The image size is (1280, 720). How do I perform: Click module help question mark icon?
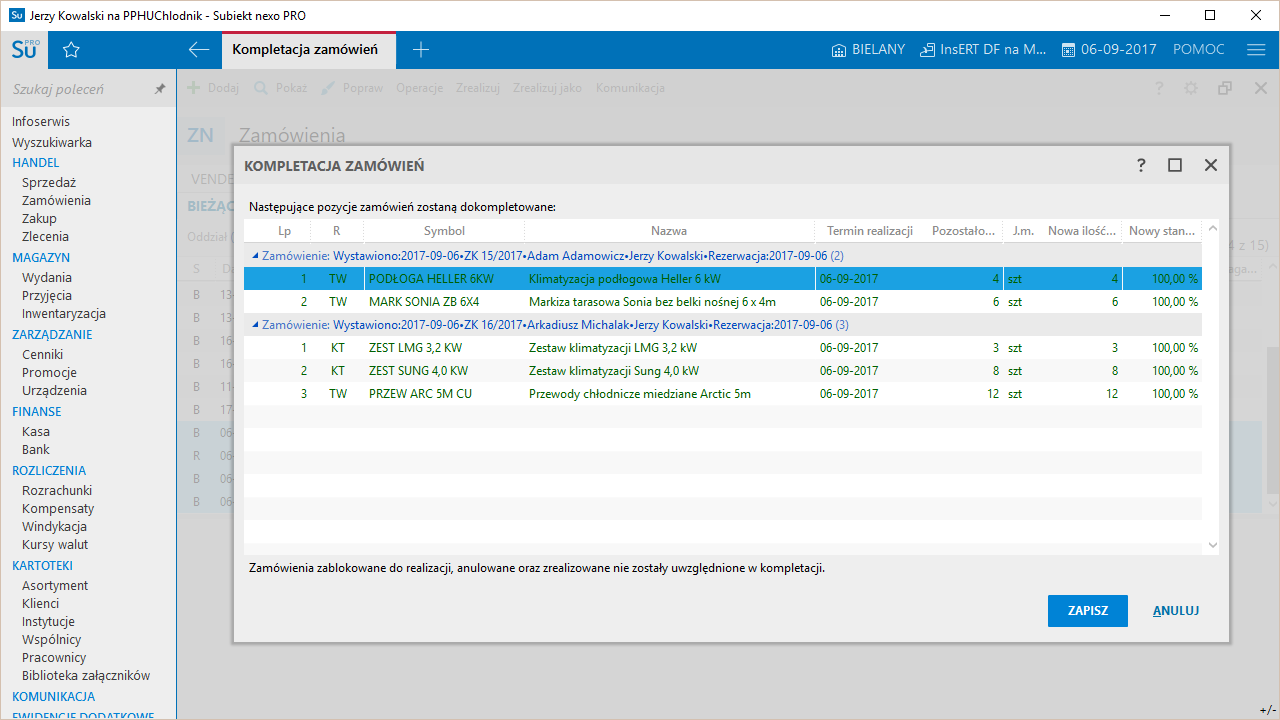click(x=1159, y=88)
